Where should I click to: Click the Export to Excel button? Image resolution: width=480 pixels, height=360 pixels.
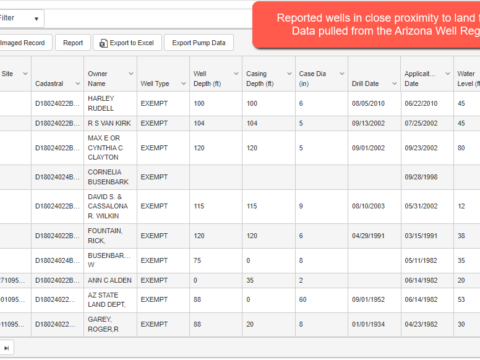(x=127, y=43)
